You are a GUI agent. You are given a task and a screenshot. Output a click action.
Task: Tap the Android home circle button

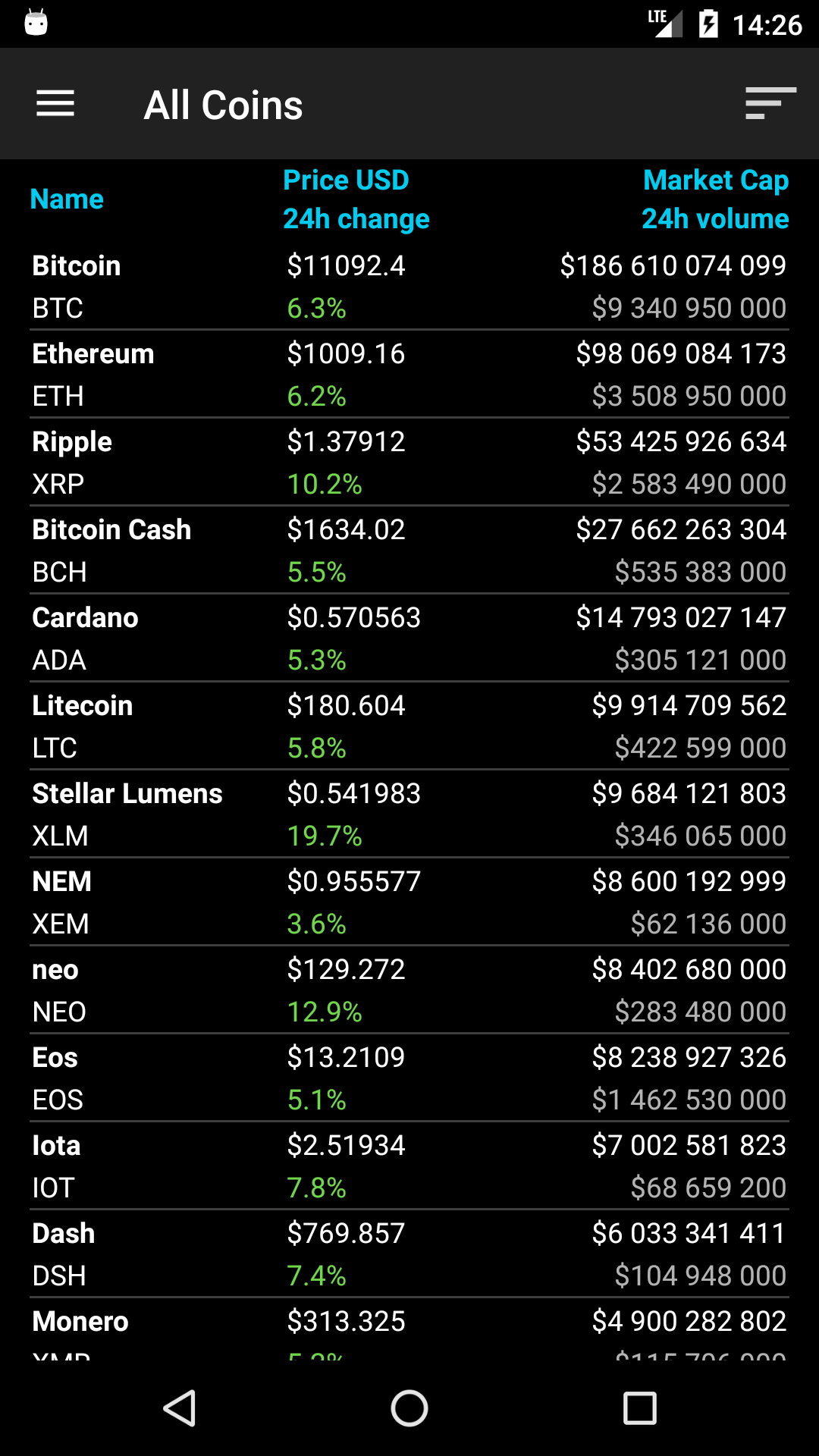pos(409,1408)
